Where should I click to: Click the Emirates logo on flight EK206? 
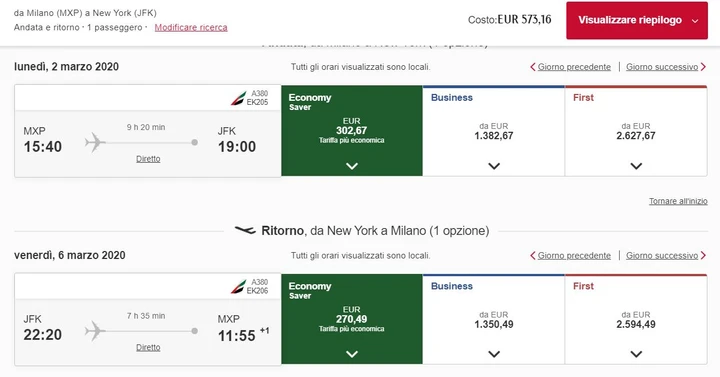click(238, 287)
